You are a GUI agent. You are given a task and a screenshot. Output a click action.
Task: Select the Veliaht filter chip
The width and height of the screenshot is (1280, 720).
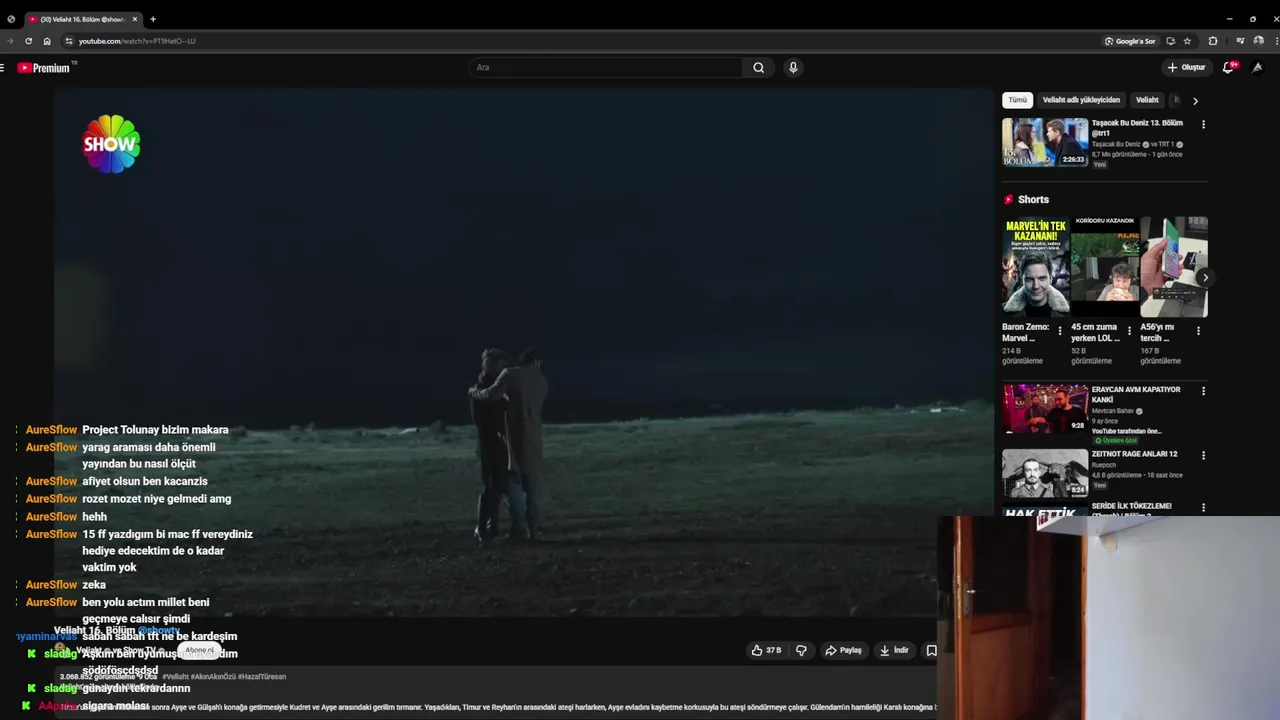[x=1147, y=100]
